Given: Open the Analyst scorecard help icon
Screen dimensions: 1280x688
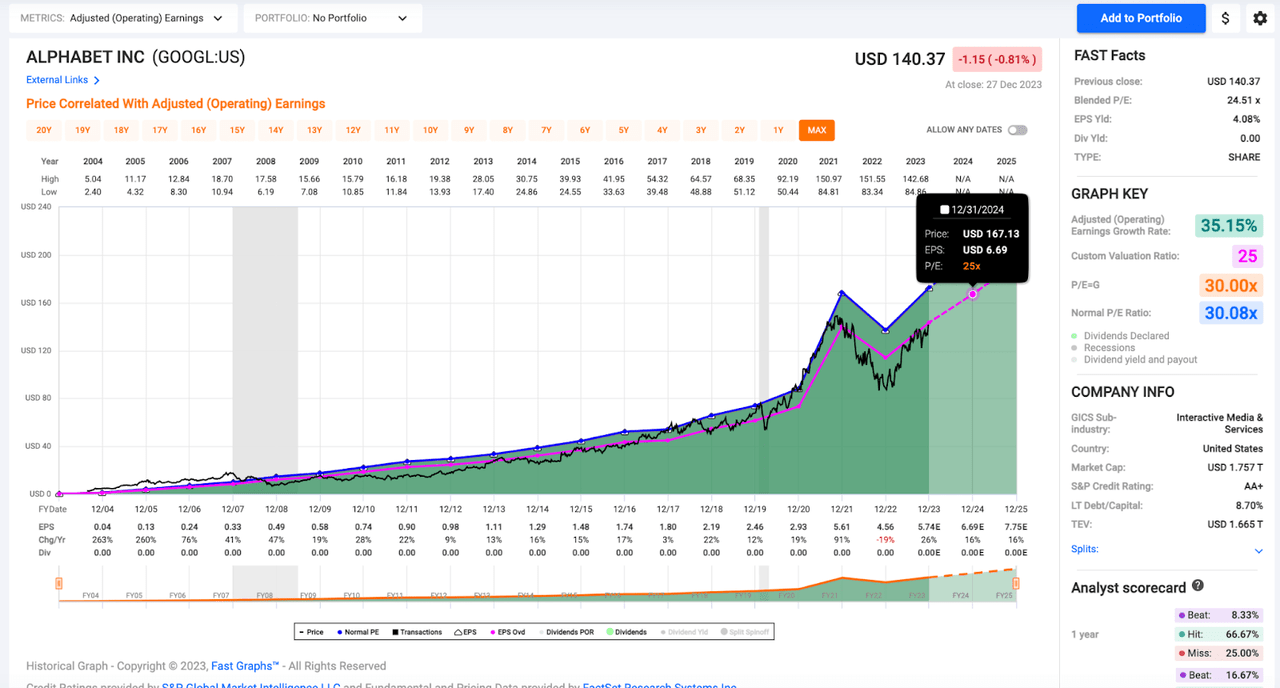Looking at the screenshot, I should tap(1197, 586).
